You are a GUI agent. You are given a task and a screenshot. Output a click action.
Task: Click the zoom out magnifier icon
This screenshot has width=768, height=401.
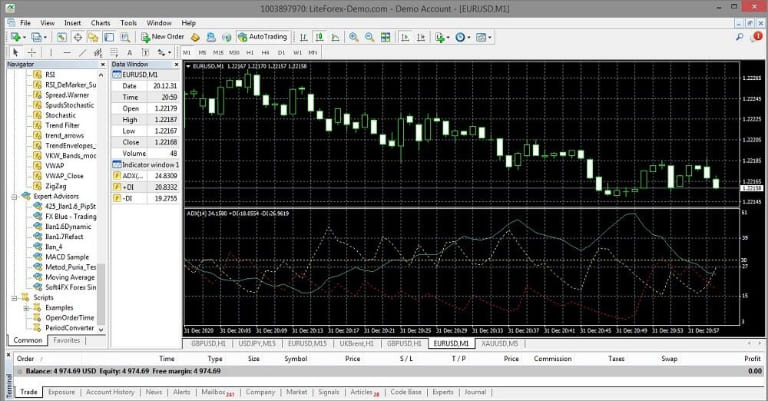point(369,37)
